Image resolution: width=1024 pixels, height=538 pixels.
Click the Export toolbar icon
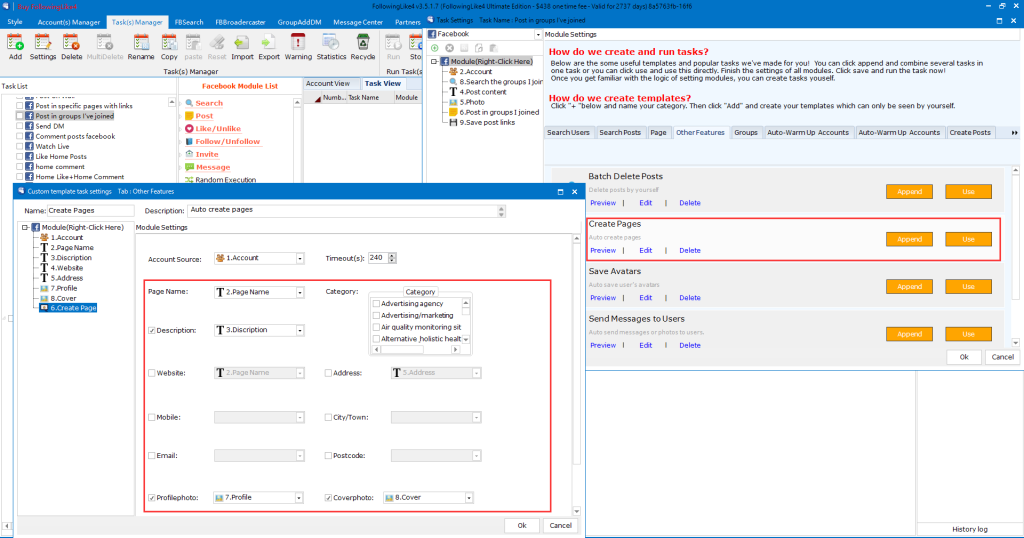[268, 47]
